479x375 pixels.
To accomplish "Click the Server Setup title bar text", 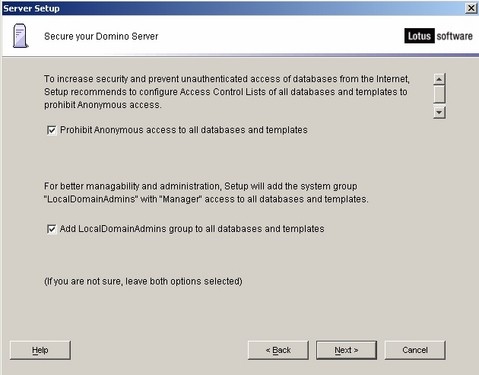I will pyautogui.click(x=31, y=8).
